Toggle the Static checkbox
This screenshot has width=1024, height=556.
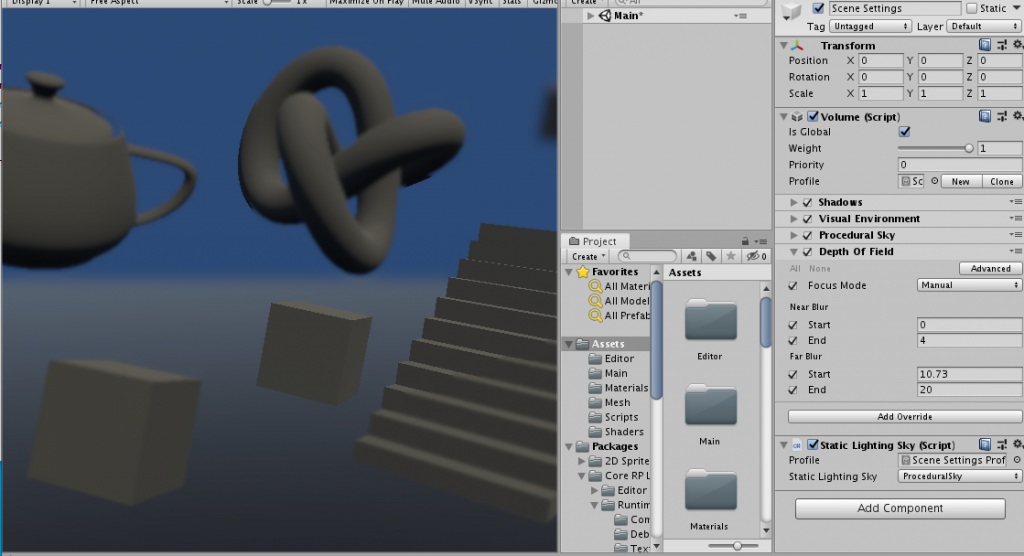(x=972, y=8)
